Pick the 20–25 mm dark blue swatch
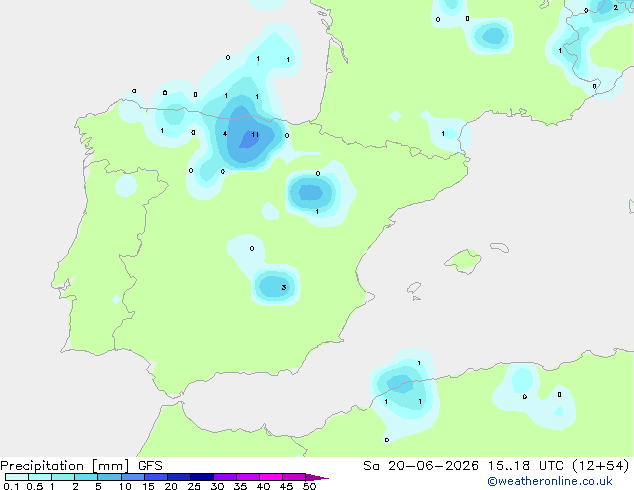The image size is (634, 490). point(179,477)
